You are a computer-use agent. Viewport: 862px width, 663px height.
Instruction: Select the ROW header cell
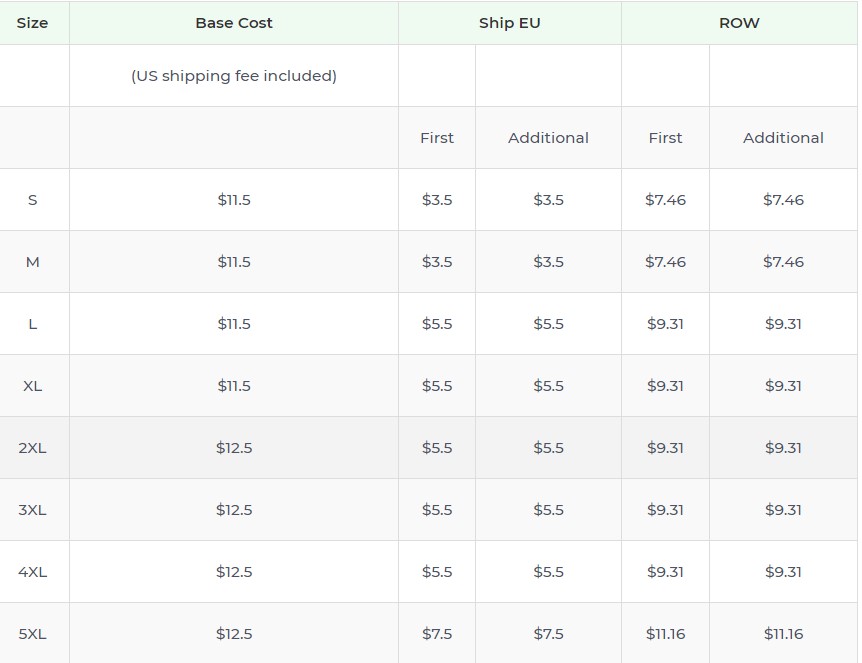739,23
